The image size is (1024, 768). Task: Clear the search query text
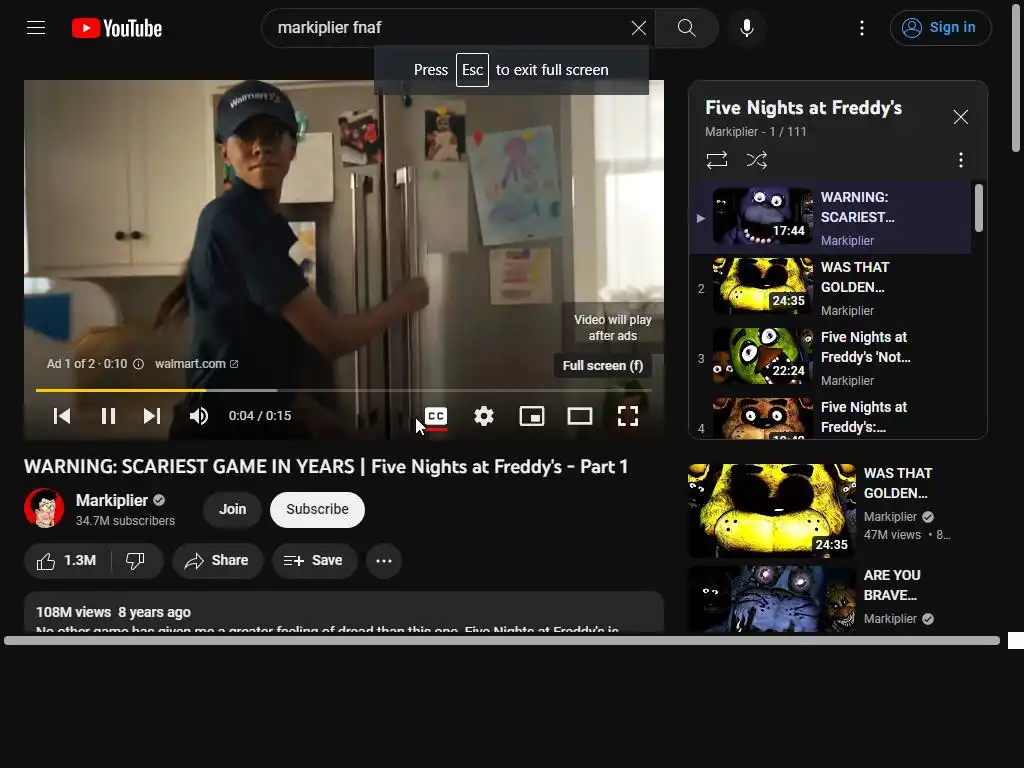click(x=638, y=27)
